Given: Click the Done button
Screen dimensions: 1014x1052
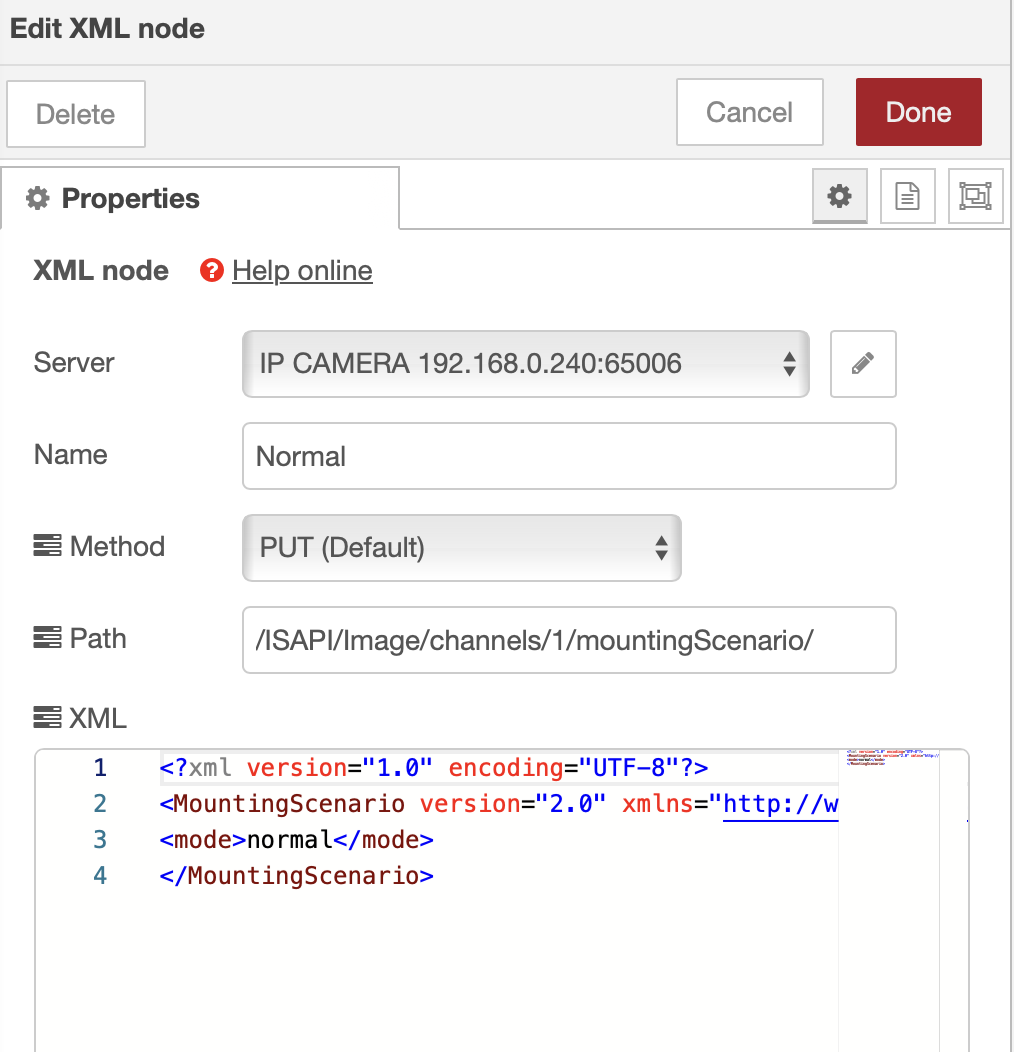Looking at the screenshot, I should click(918, 112).
